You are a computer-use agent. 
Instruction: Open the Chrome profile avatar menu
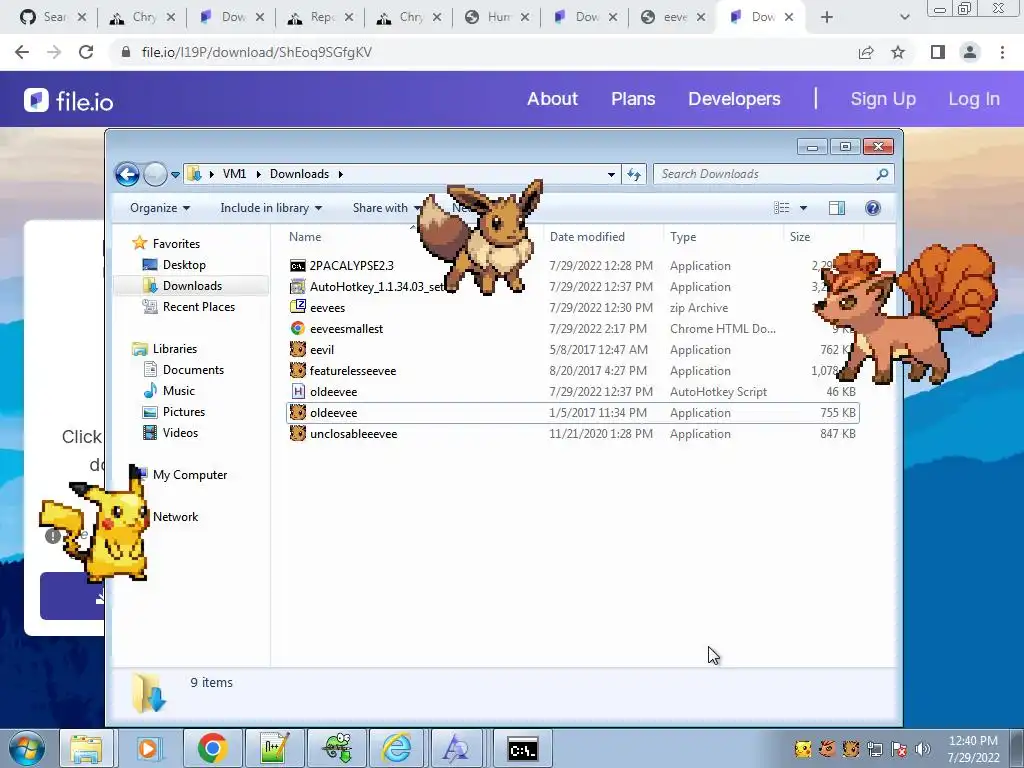[970, 52]
